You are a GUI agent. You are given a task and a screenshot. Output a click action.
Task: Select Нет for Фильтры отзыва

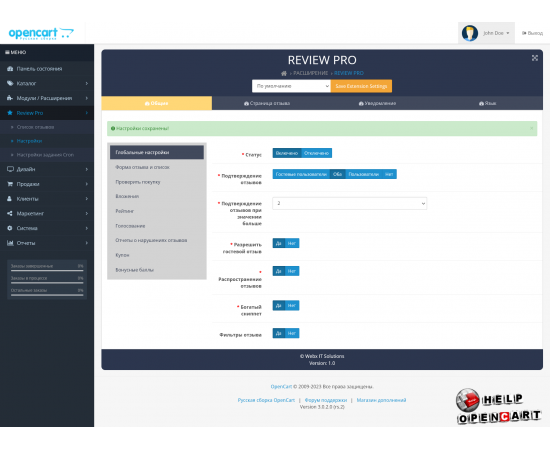point(292,333)
